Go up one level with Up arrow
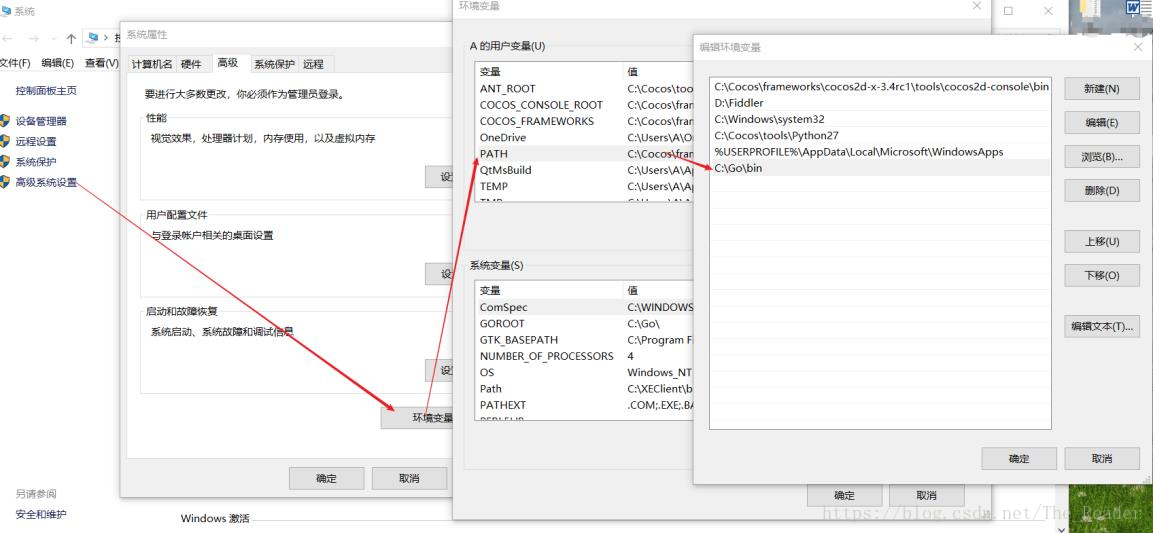The width and height of the screenshot is (1153, 533). tap(71, 38)
